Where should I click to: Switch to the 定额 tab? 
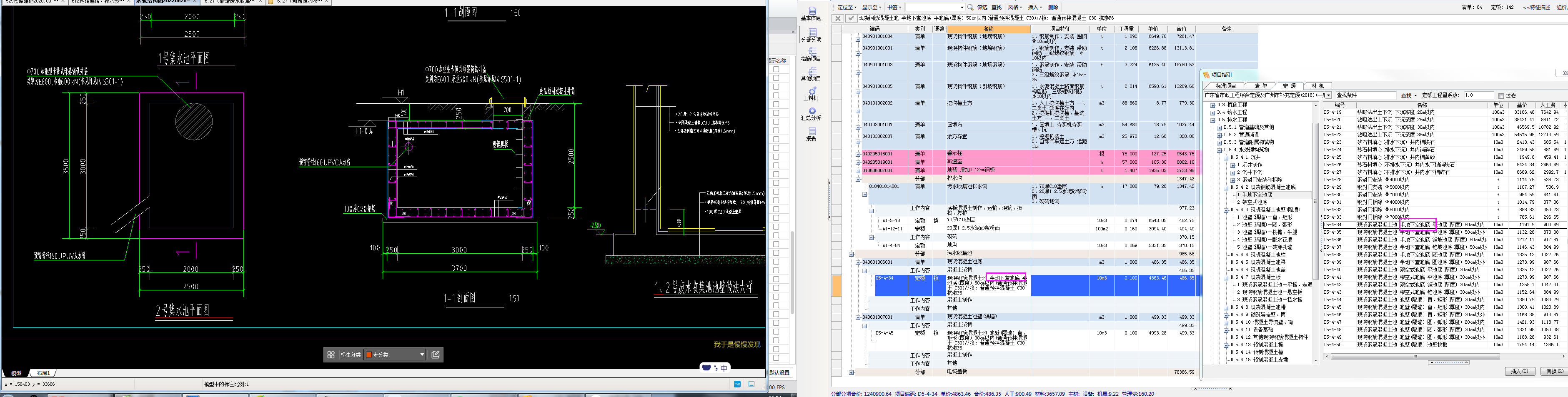pos(1289,86)
